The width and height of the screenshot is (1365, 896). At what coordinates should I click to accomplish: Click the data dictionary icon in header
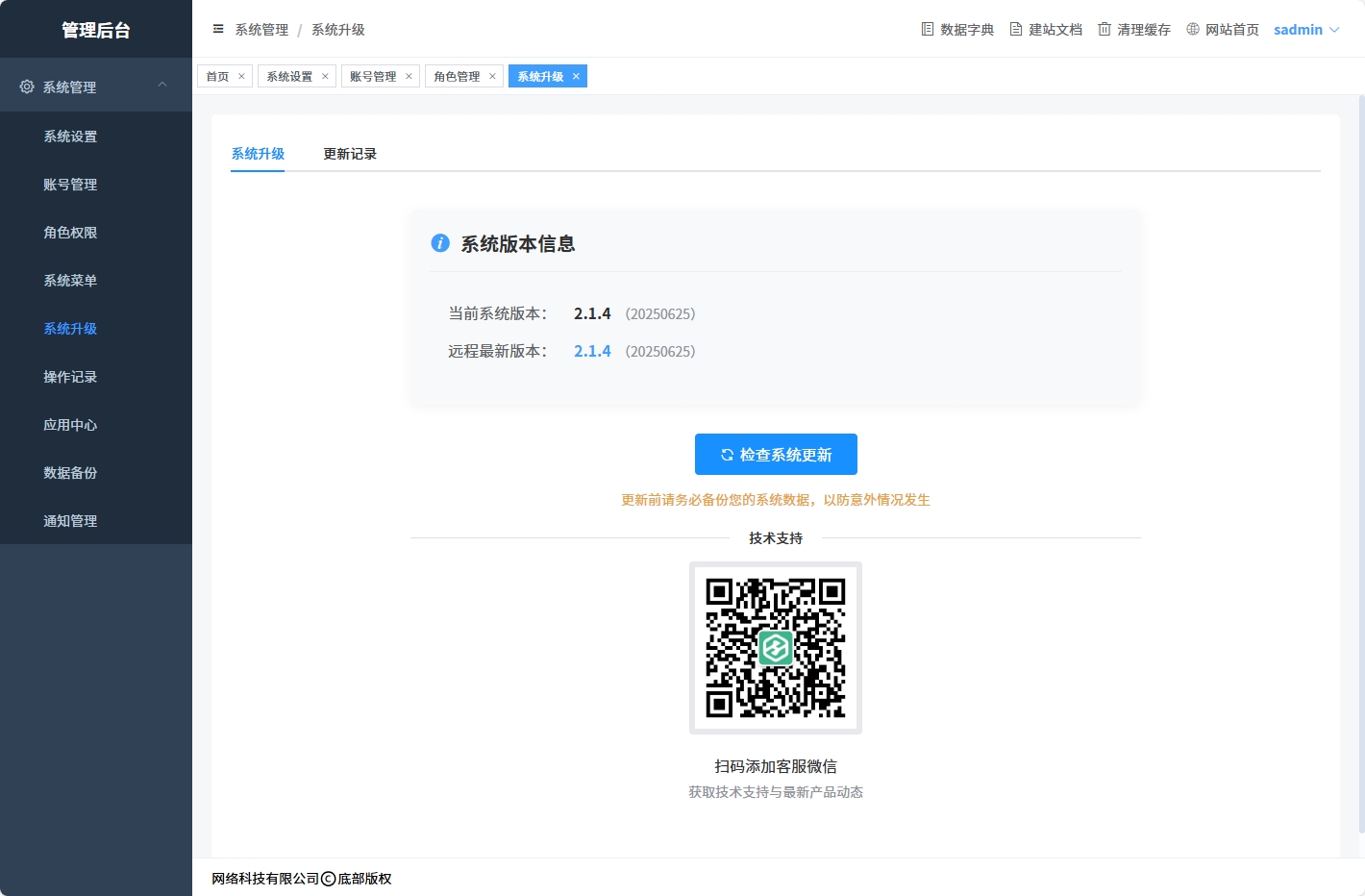coord(928,29)
